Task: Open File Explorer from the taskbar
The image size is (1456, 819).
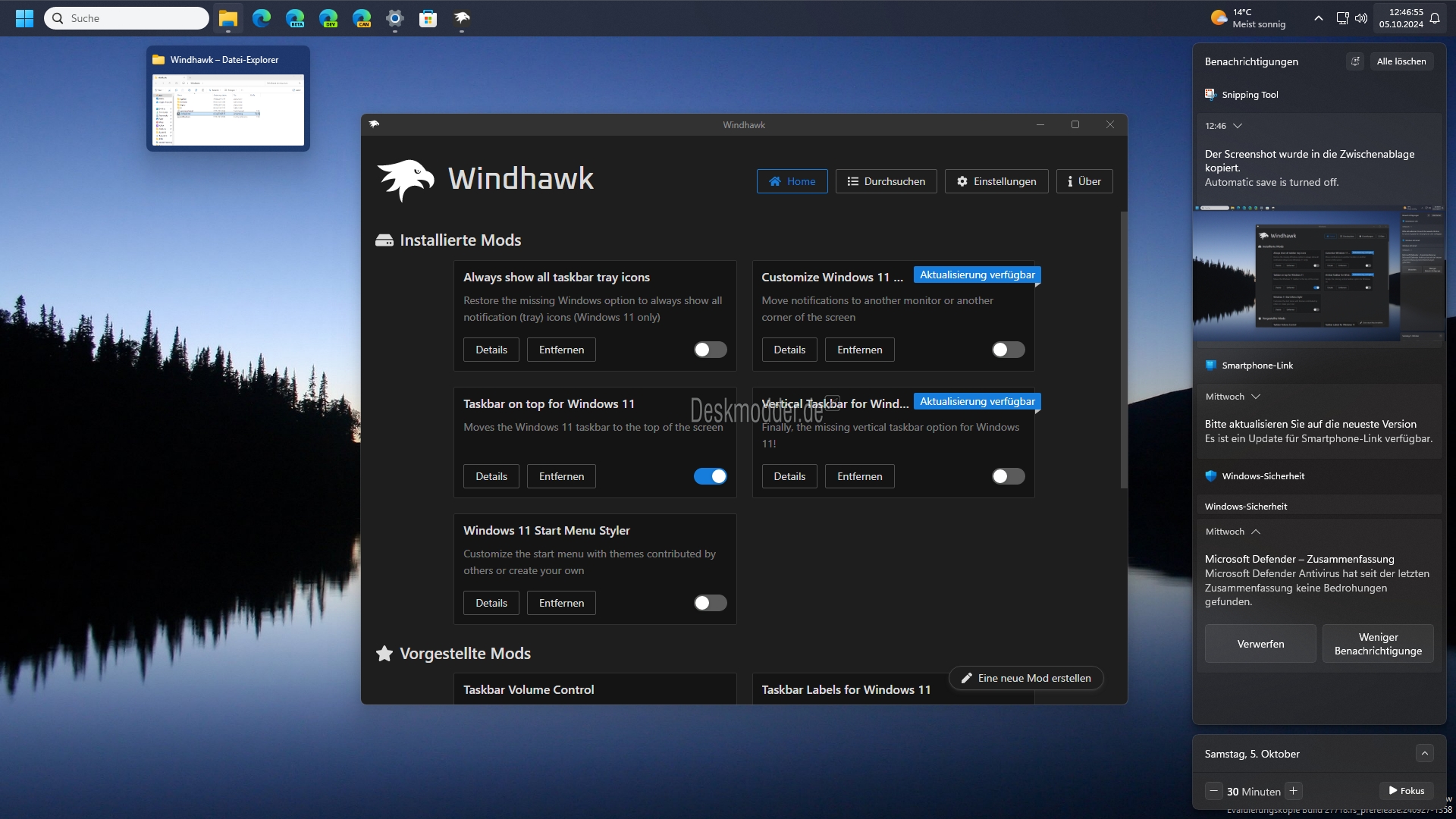Action: (228, 18)
